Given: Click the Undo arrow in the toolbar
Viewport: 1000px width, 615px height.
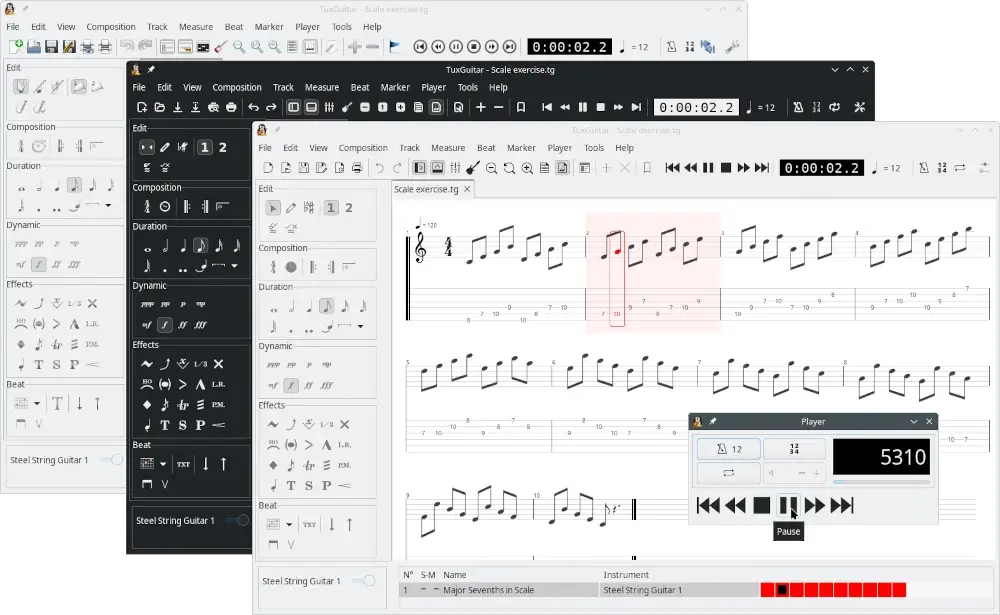Looking at the screenshot, I should [379, 167].
